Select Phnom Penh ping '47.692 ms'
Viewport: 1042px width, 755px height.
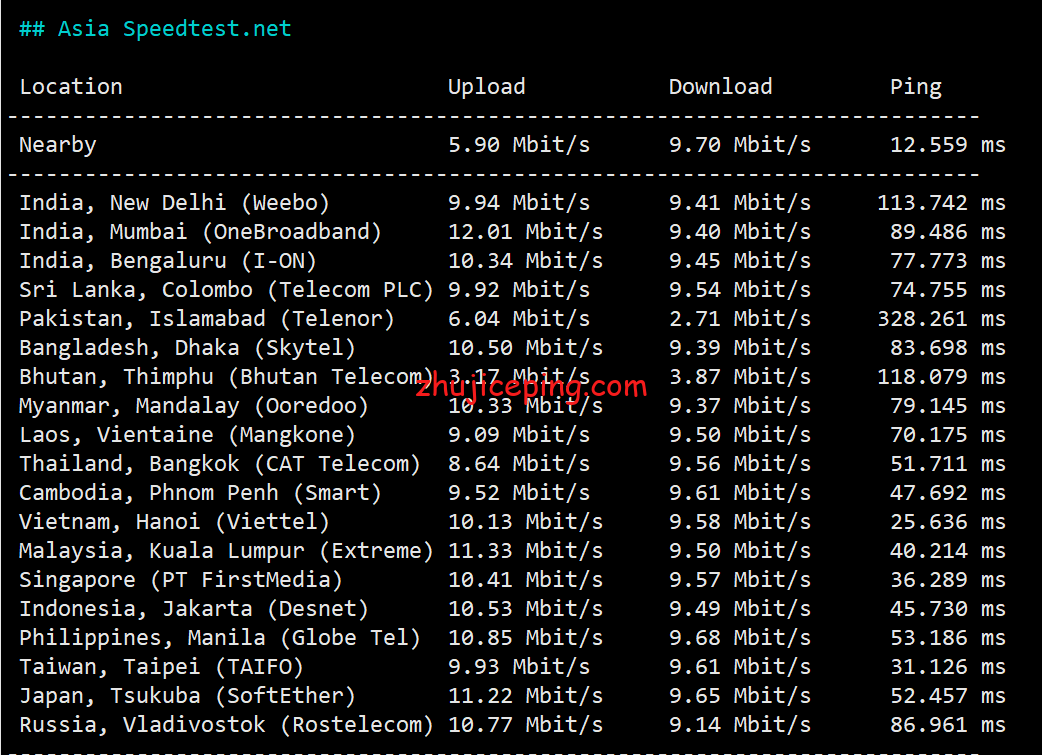tap(948, 493)
